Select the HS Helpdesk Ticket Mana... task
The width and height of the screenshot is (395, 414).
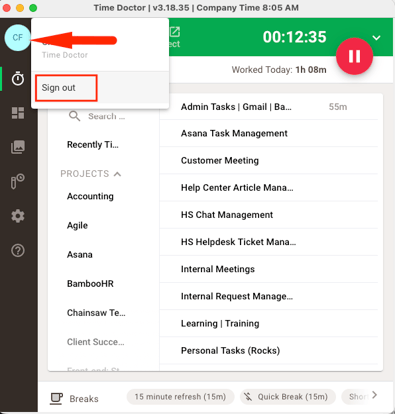coord(269,242)
